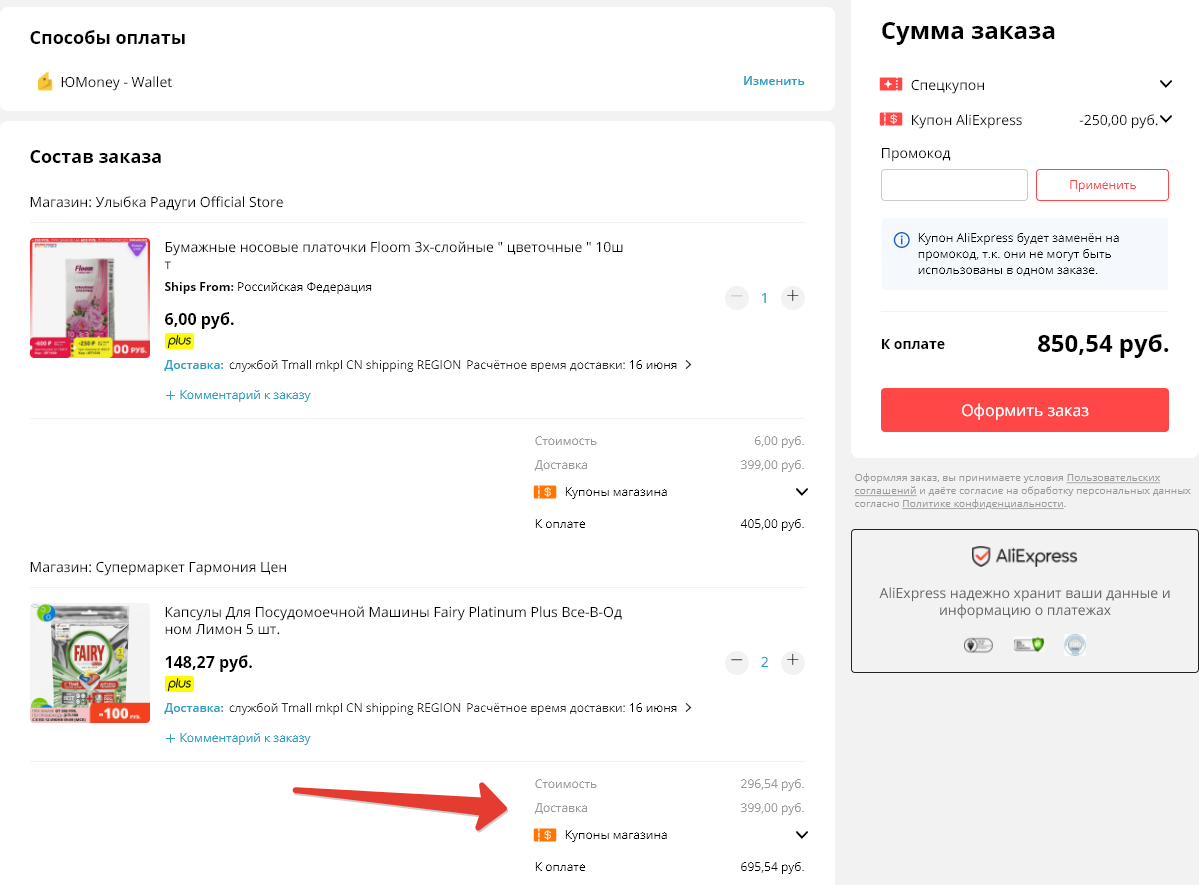Click subtotal 405,00 руб. for first store
Image resolution: width=1199 pixels, height=885 pixels.
click(772, 524)
